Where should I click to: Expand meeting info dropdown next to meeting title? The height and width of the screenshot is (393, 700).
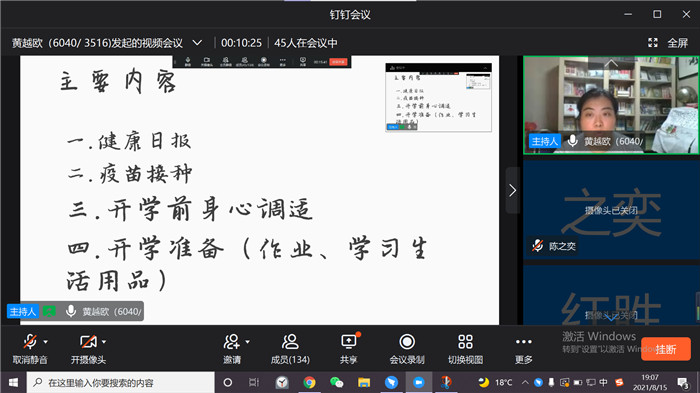pos(197,43)
